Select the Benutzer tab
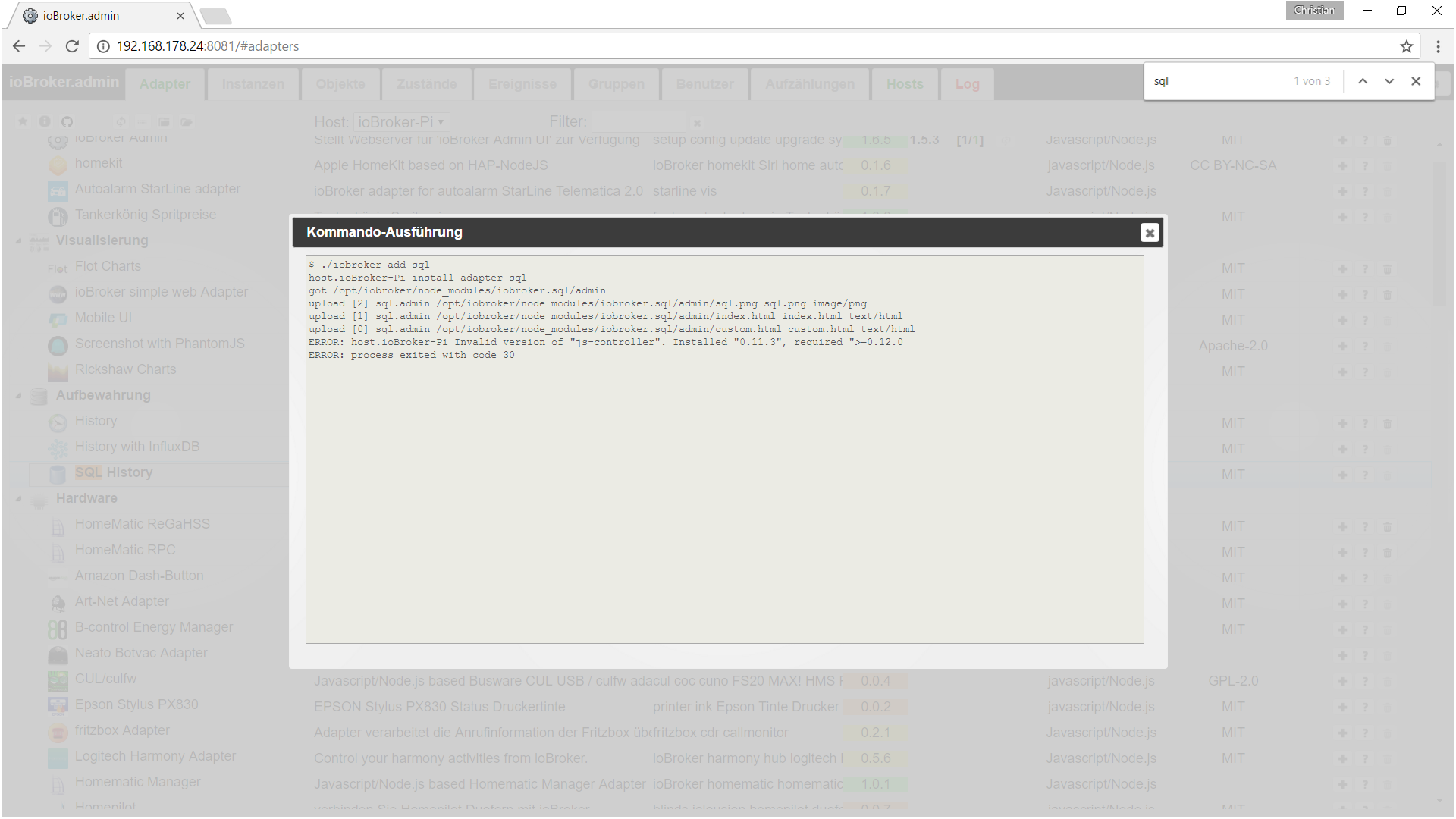This screenshot has width=1456, height=819. click(704, 84)
